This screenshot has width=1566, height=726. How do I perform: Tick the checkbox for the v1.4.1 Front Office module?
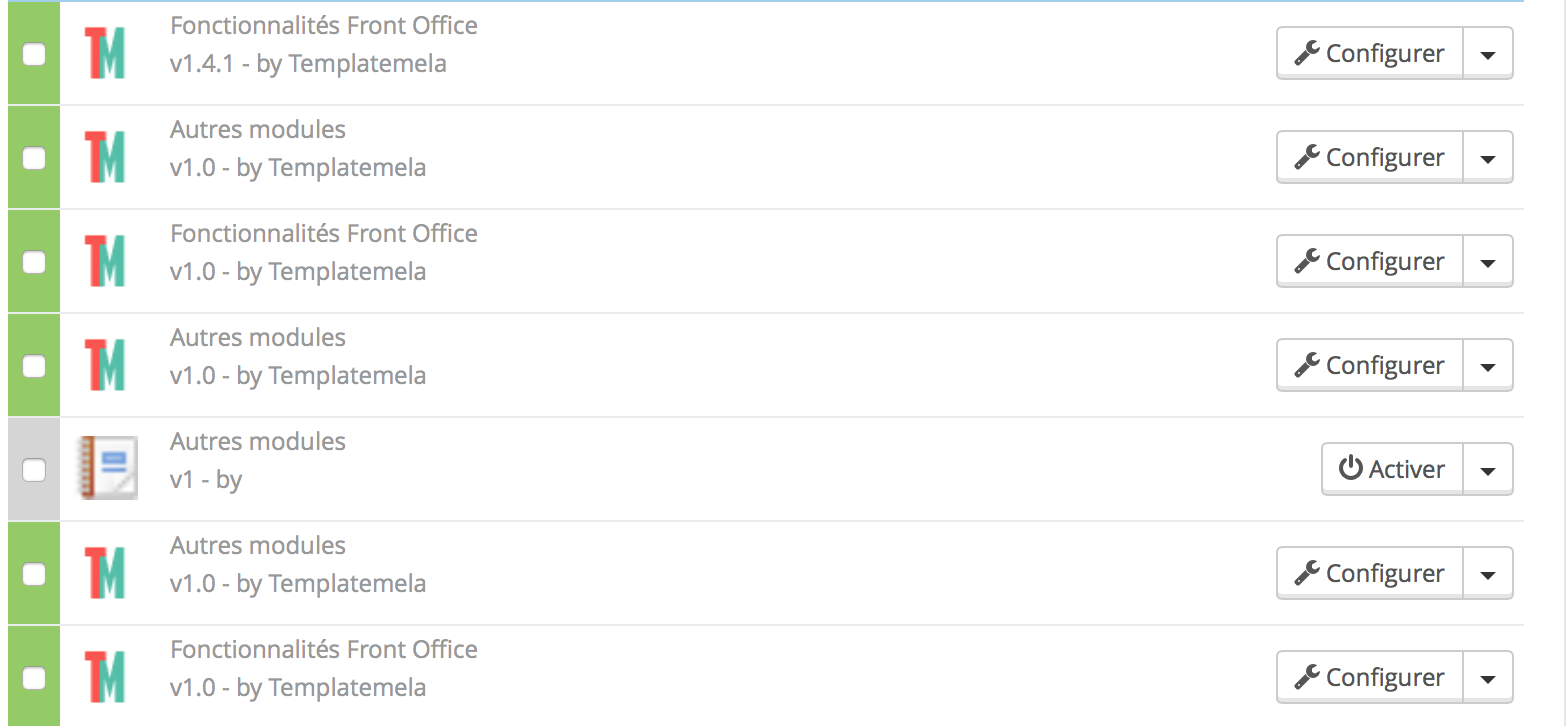click(x=34, y=54)
